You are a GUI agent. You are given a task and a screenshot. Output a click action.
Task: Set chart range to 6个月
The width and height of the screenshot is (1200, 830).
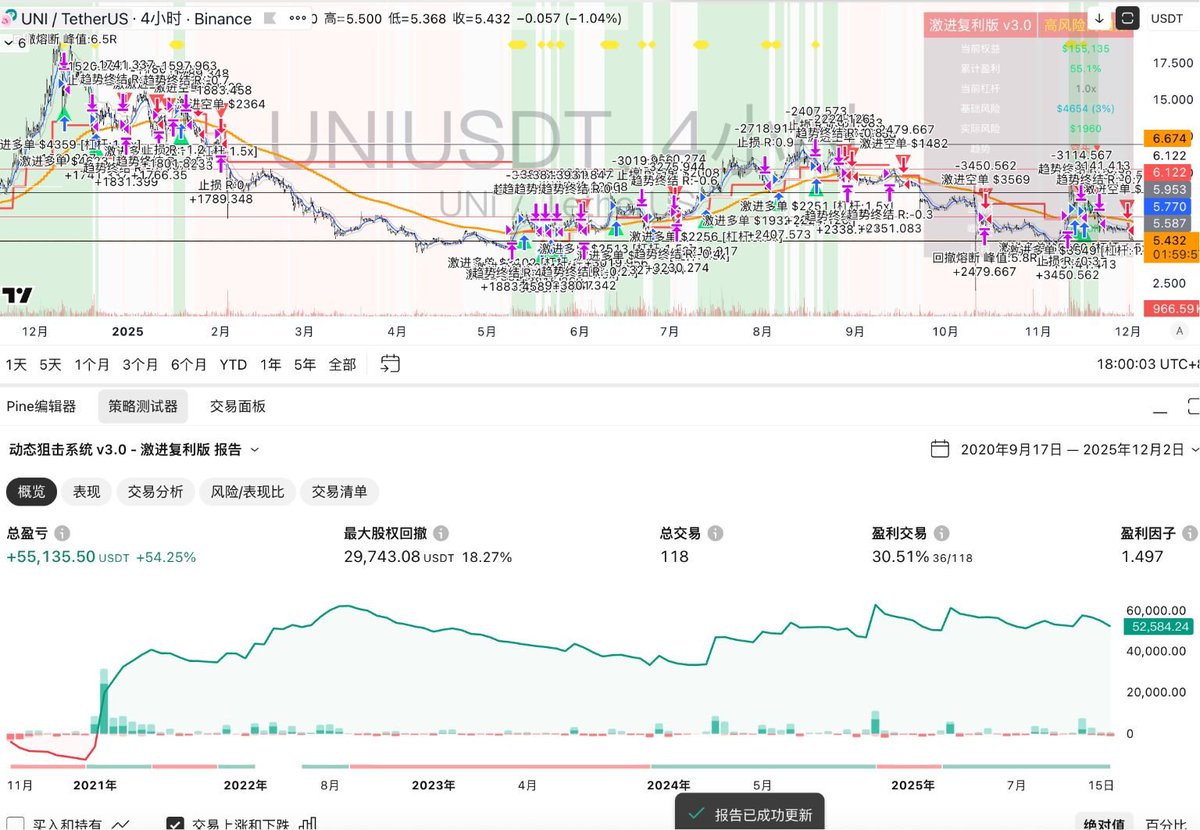(188, 364)
